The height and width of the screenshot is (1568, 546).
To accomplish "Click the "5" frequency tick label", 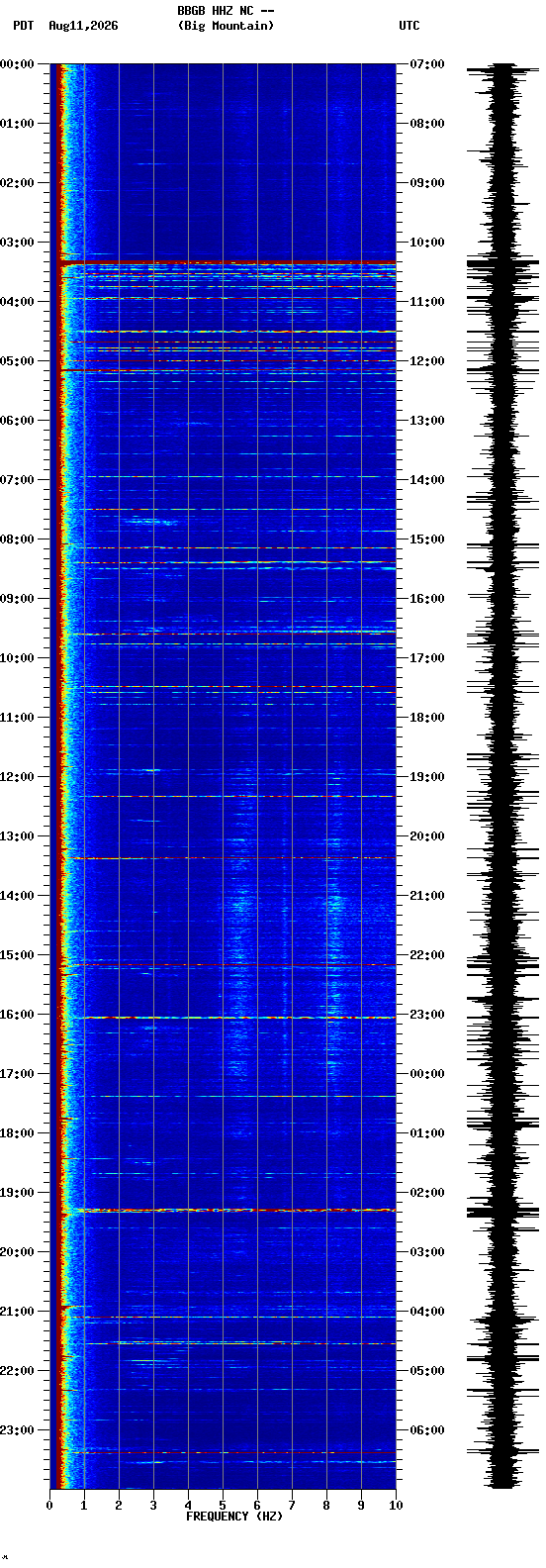I will [223, 1506].
